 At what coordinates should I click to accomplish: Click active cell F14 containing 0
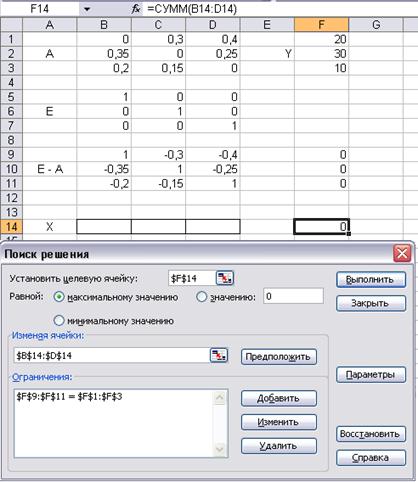click(x=321, y=227)
